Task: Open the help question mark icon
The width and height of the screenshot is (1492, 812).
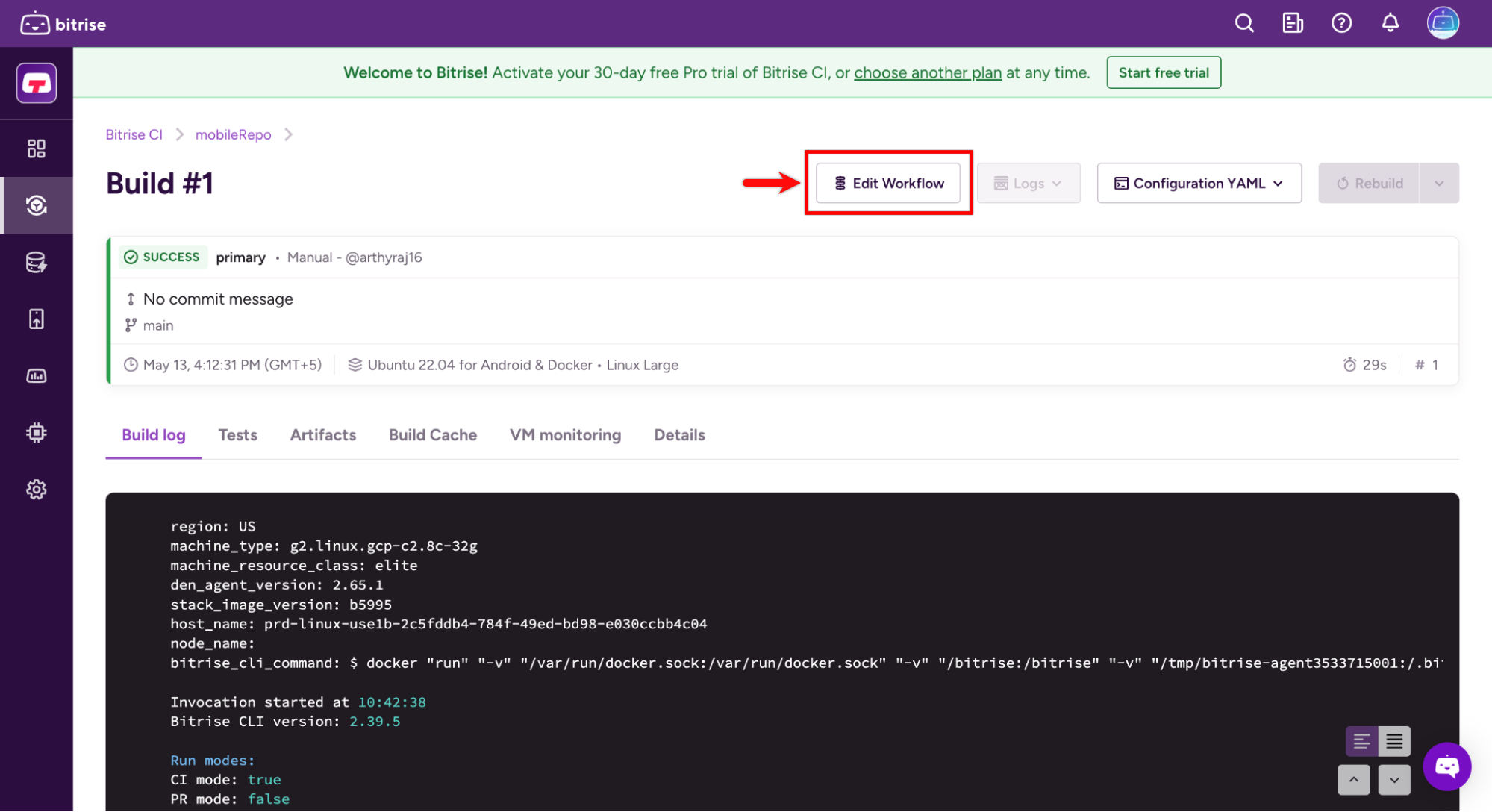Action: coord(1341,23)
